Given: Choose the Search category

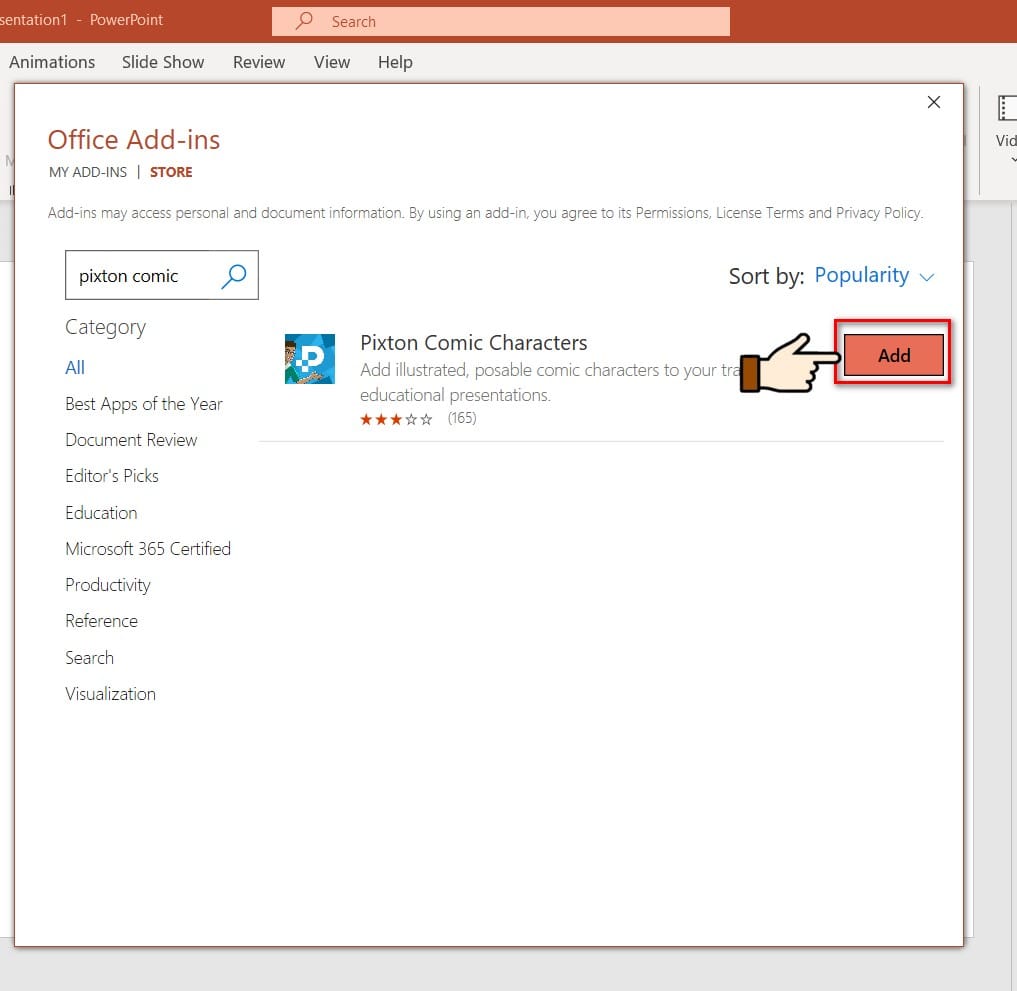Looking at the screenshot, I should click(x=90, y=658).
